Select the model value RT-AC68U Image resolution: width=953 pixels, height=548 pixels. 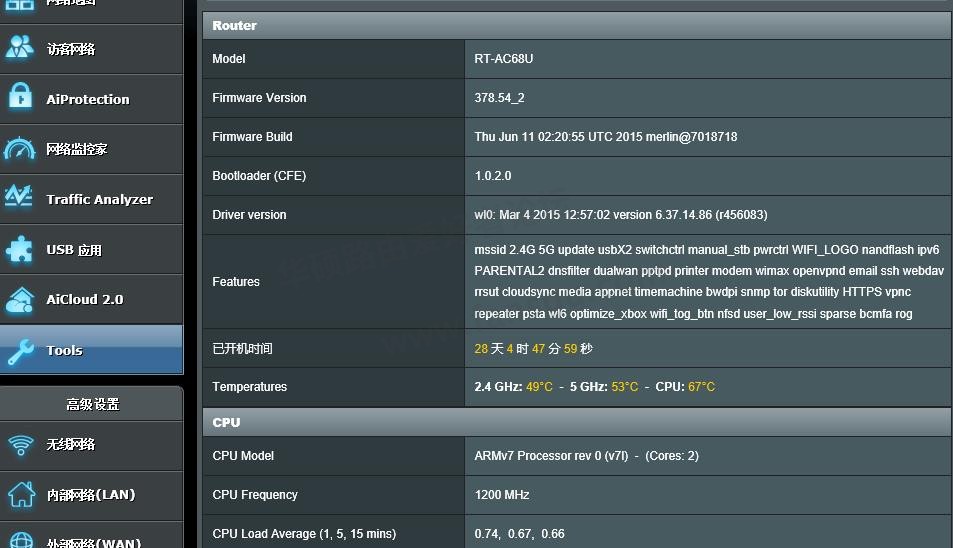[503, 59]
